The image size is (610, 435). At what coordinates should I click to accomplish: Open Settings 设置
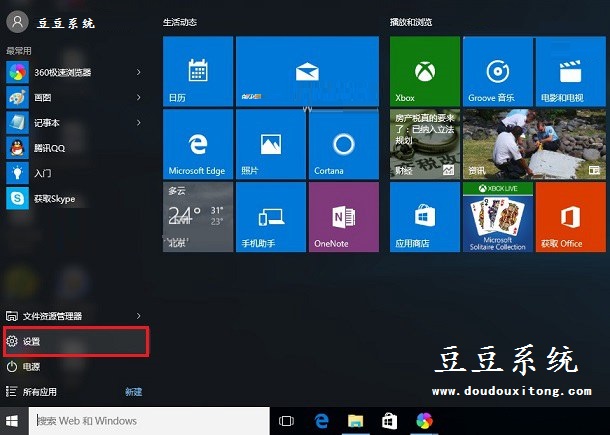click(76, 341)
